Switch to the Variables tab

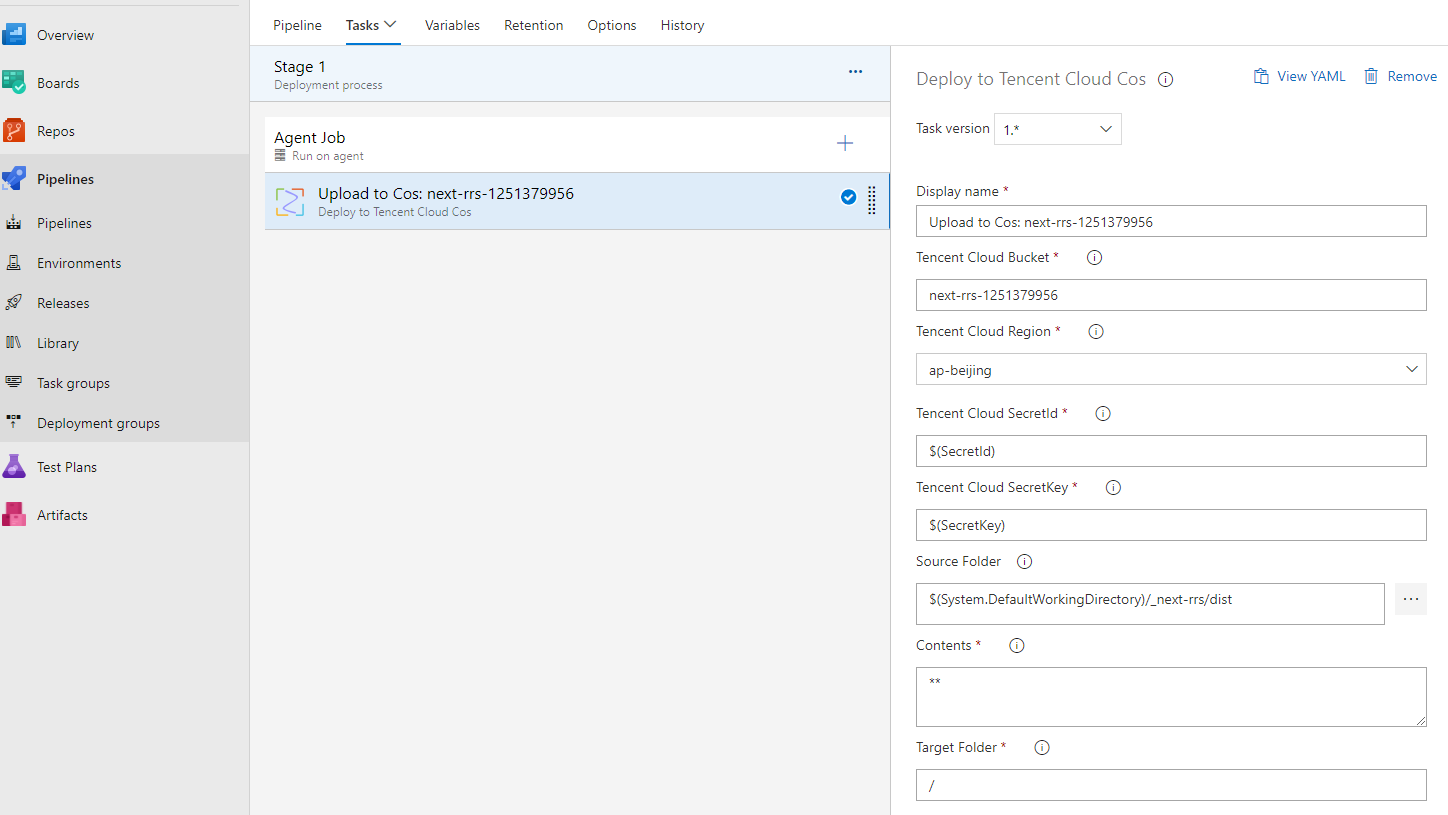tap(452, 25)
